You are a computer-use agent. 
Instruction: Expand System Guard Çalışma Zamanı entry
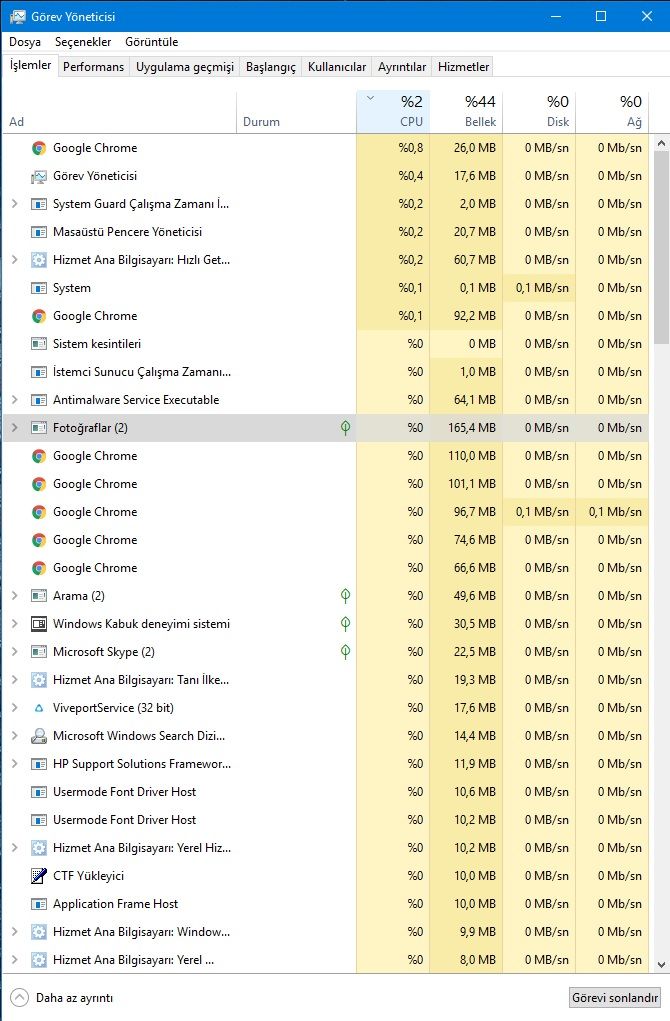tap(14, 204)
